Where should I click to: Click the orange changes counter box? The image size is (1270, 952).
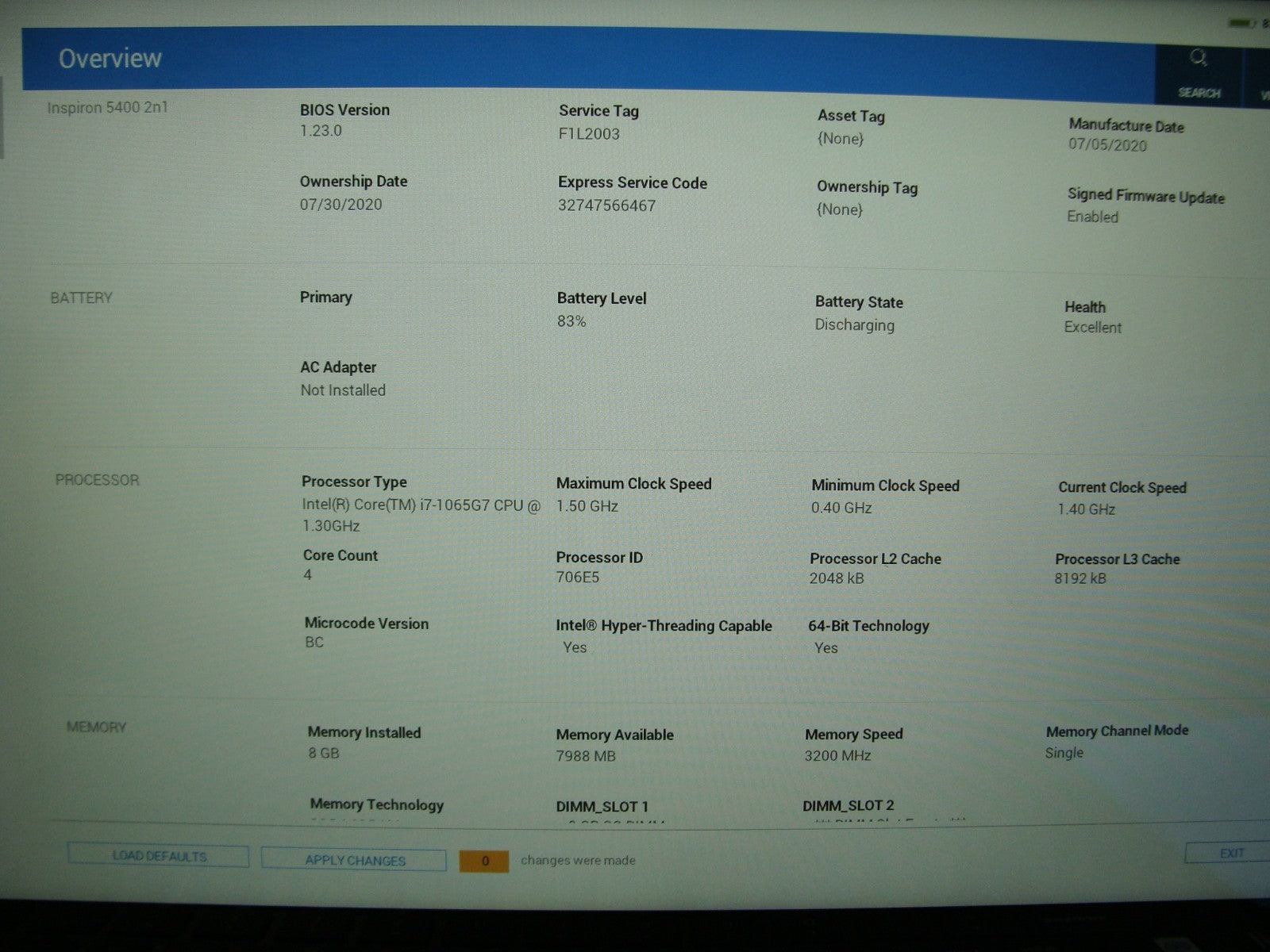click(484, 861)
